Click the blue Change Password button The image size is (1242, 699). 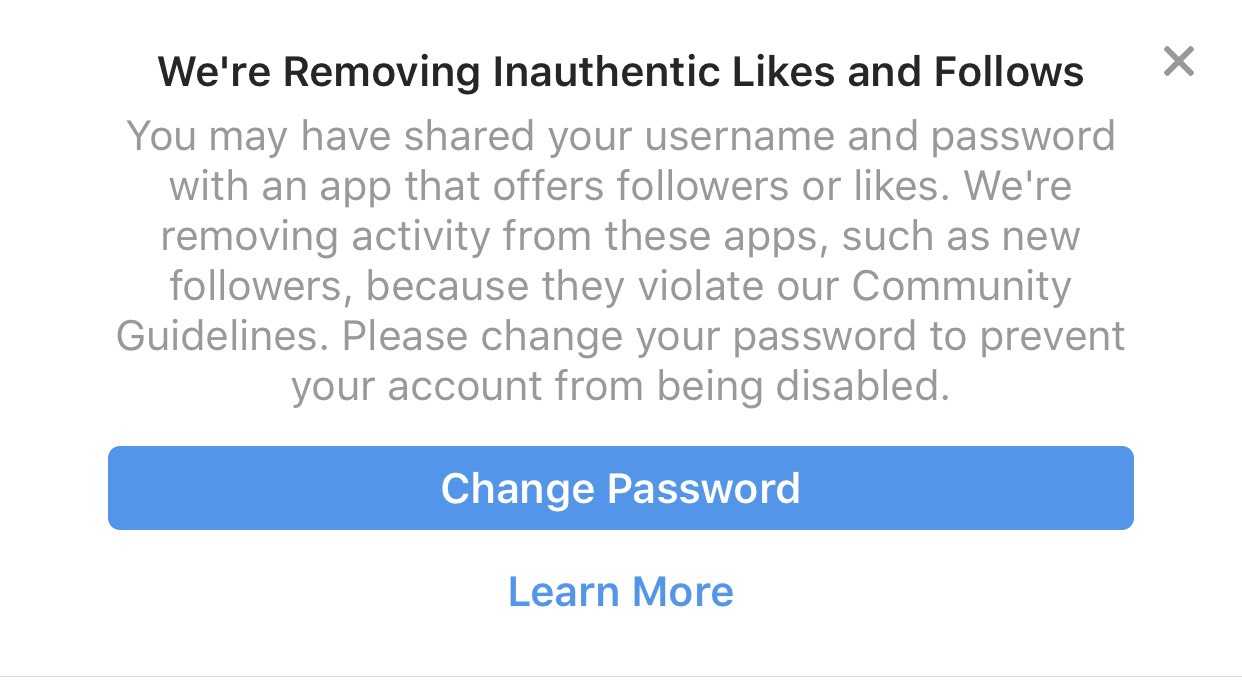coord(620,488)
